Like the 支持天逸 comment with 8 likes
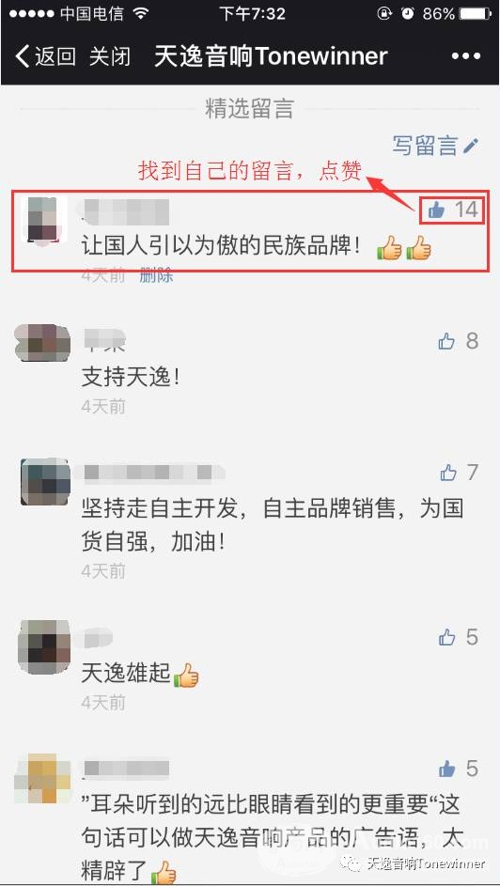 coord(446,341)
